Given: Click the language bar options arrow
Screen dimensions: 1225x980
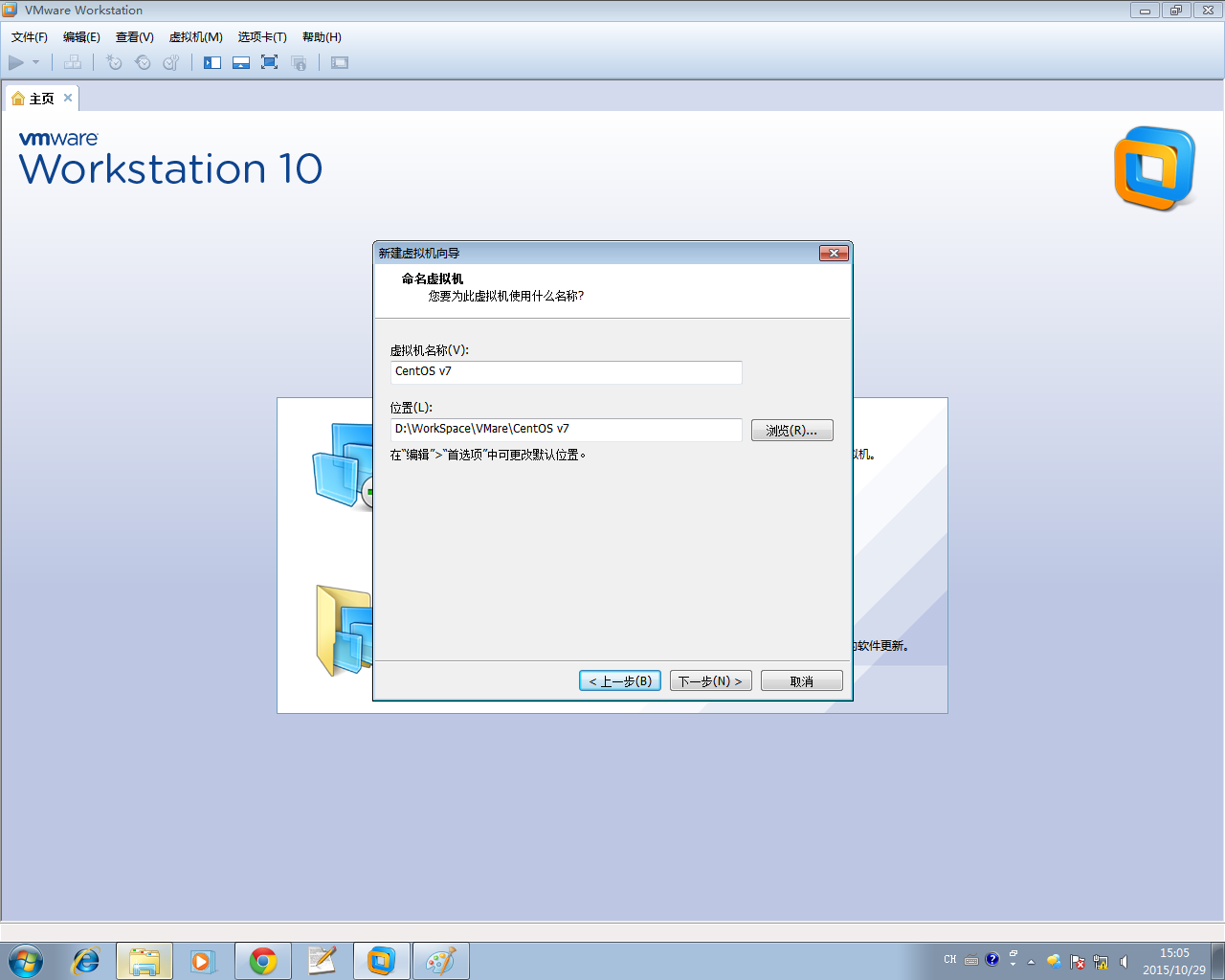Looking at the screenshot, I should [1013, 964].
